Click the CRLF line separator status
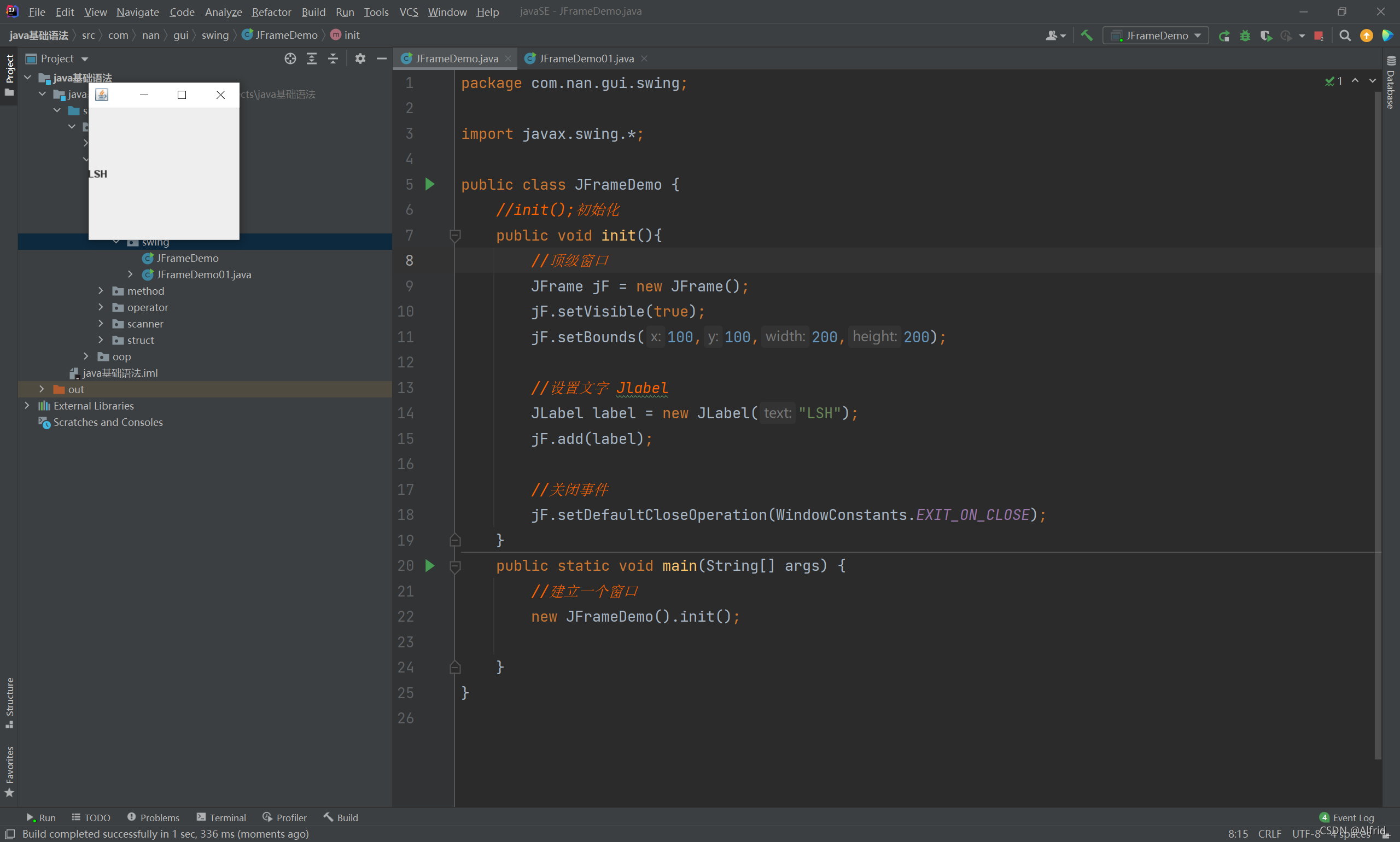Image resolution: width=1400 pixels, height=842 pixels. click(1269, 833)
